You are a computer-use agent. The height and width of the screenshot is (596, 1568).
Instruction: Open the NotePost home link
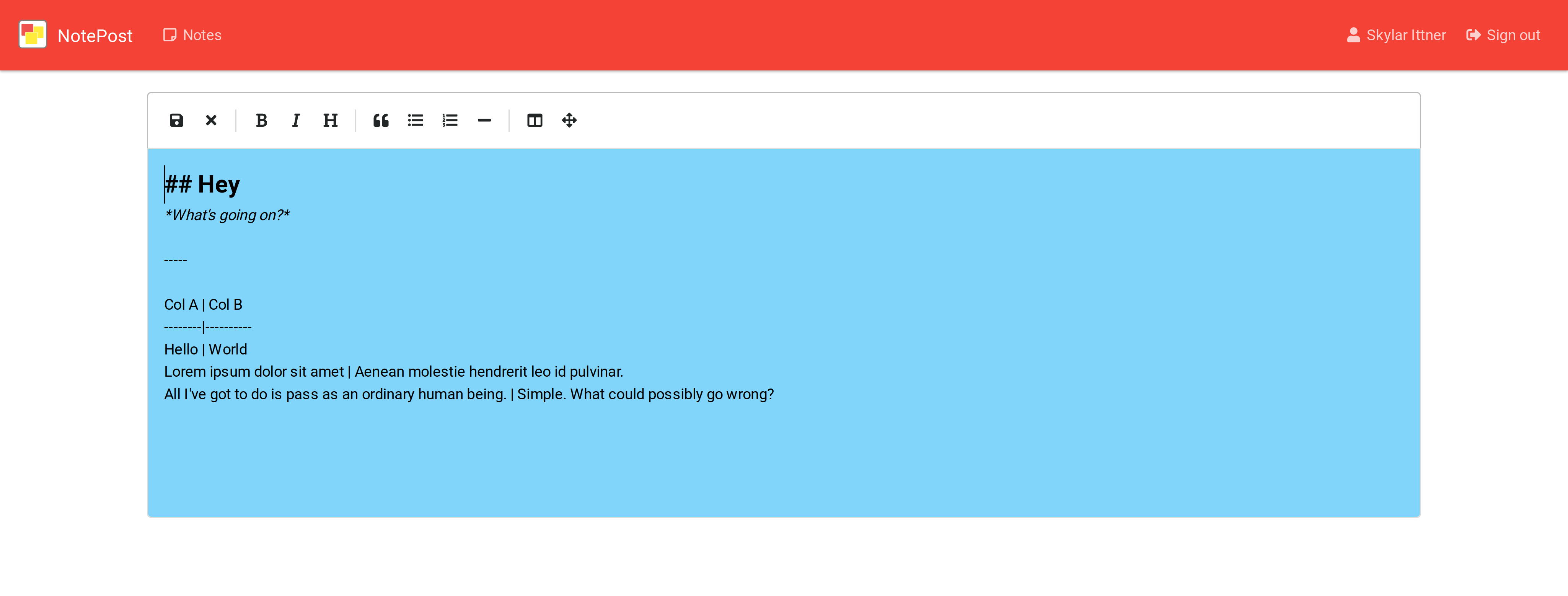point(95,36)
